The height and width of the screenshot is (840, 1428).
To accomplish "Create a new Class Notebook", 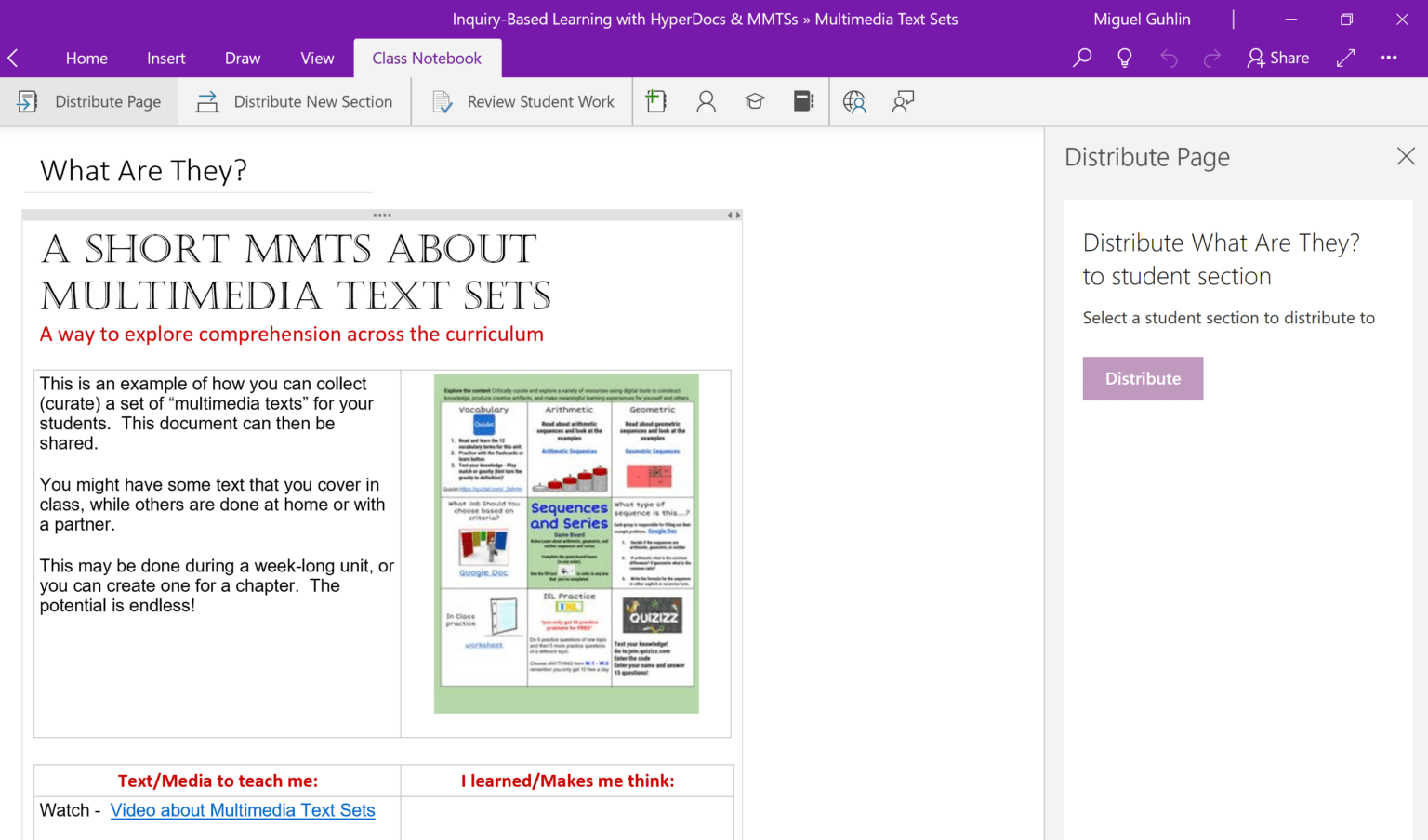I will click(655, 101).
